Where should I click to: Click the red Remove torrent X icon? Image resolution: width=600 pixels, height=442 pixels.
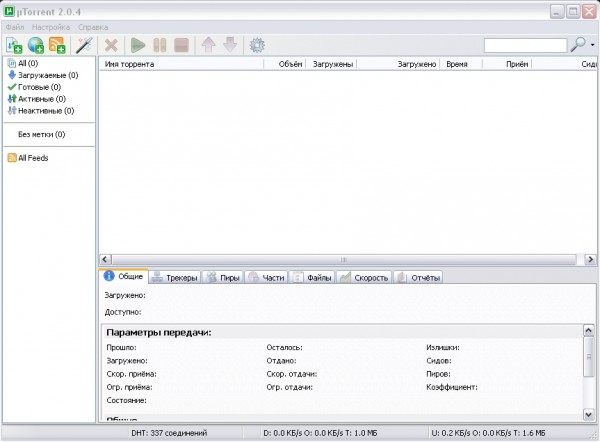pyautogui.click(x=111, y=46)
